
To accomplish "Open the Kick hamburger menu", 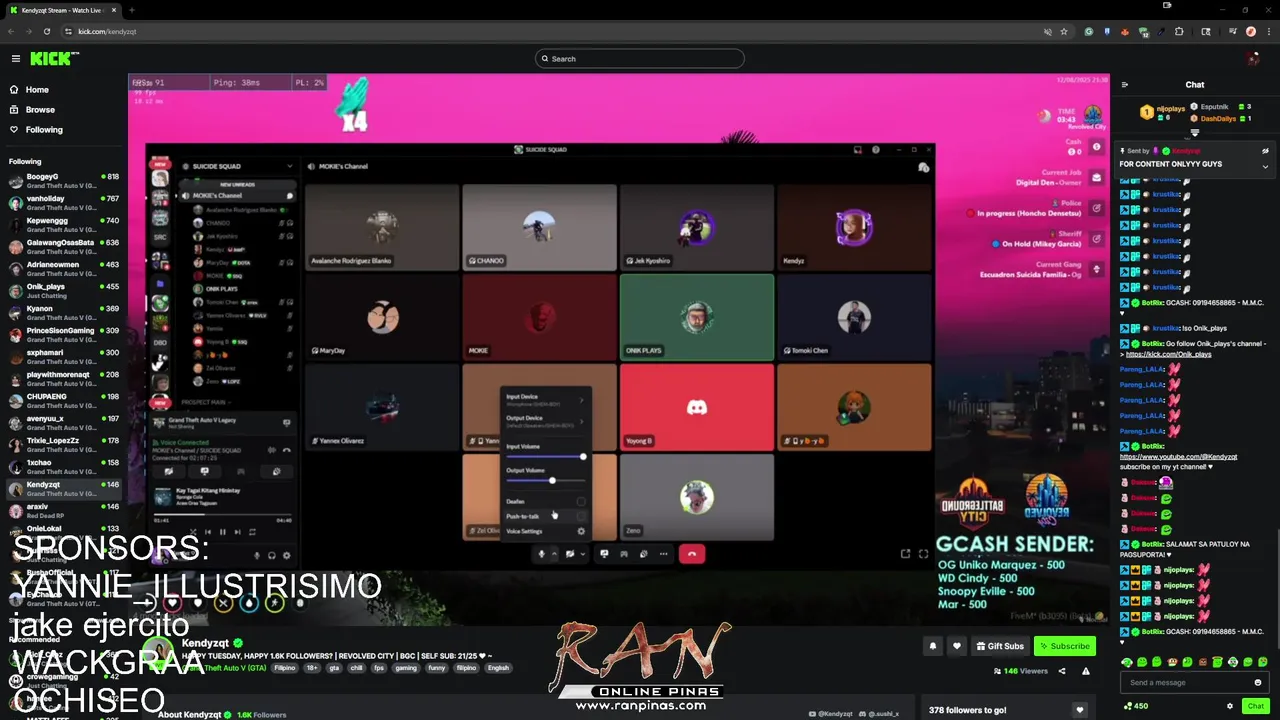I will point(15,58).
